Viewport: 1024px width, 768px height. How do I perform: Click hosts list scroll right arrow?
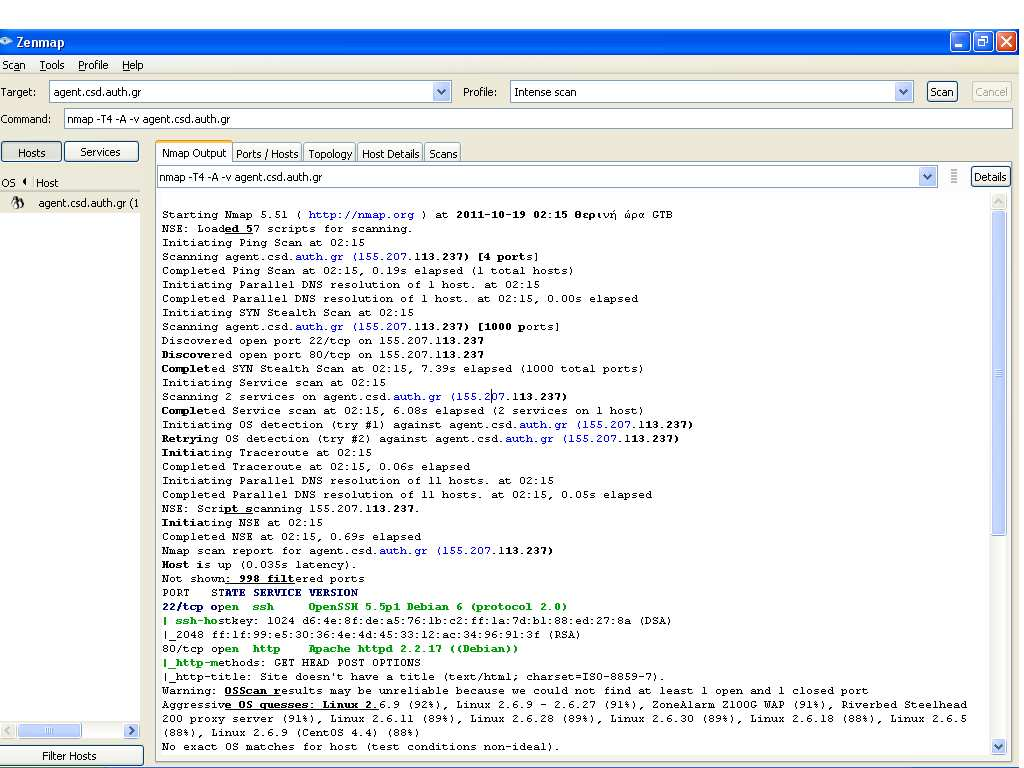131,730
